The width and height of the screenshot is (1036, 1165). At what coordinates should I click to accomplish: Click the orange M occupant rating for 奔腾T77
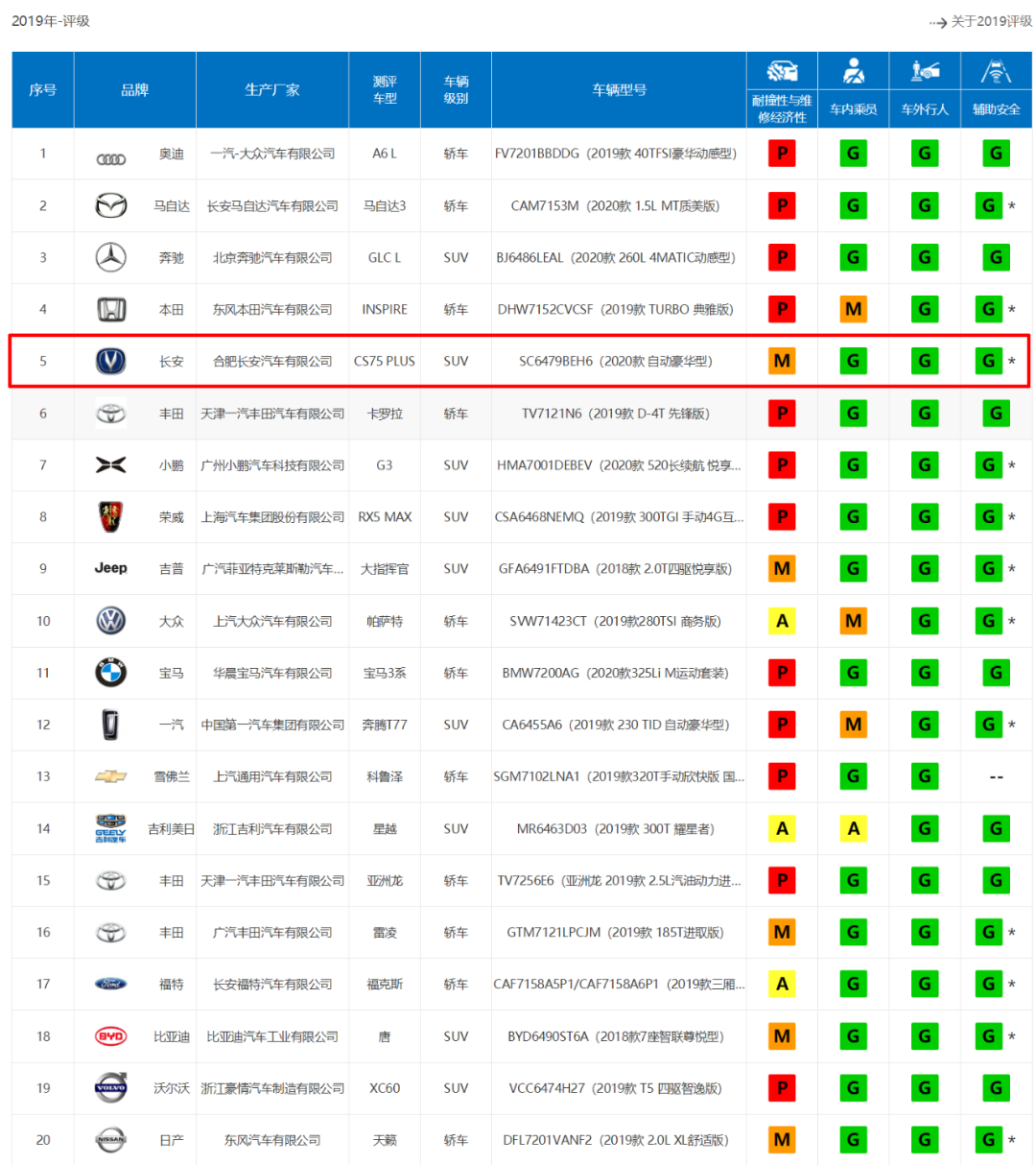click(853, 725)
